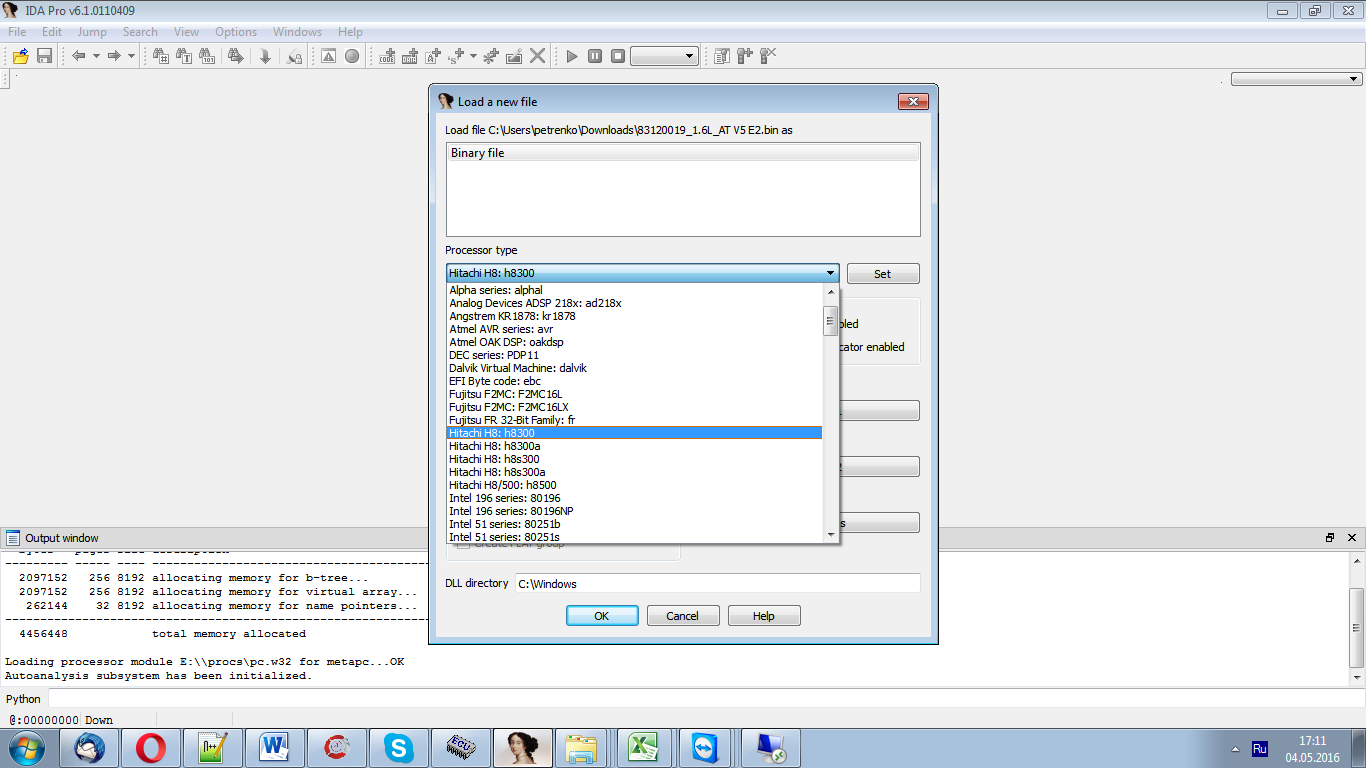This screenshot has width=1366, height=768.
Task: Click the Jump back arrow icon
Action: [x=79, y=56]
